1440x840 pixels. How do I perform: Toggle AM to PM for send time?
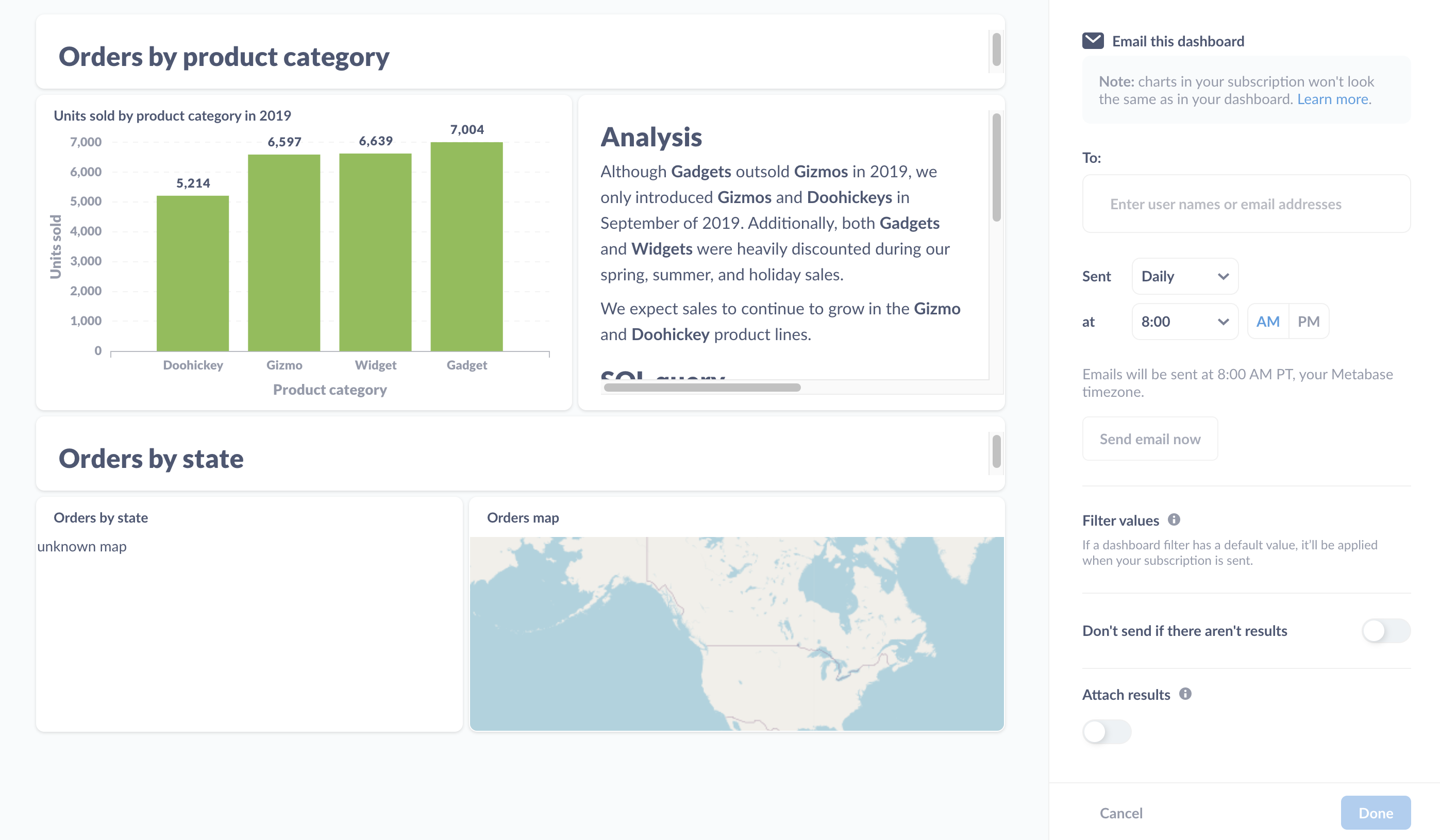click(x=1310, y=322)
